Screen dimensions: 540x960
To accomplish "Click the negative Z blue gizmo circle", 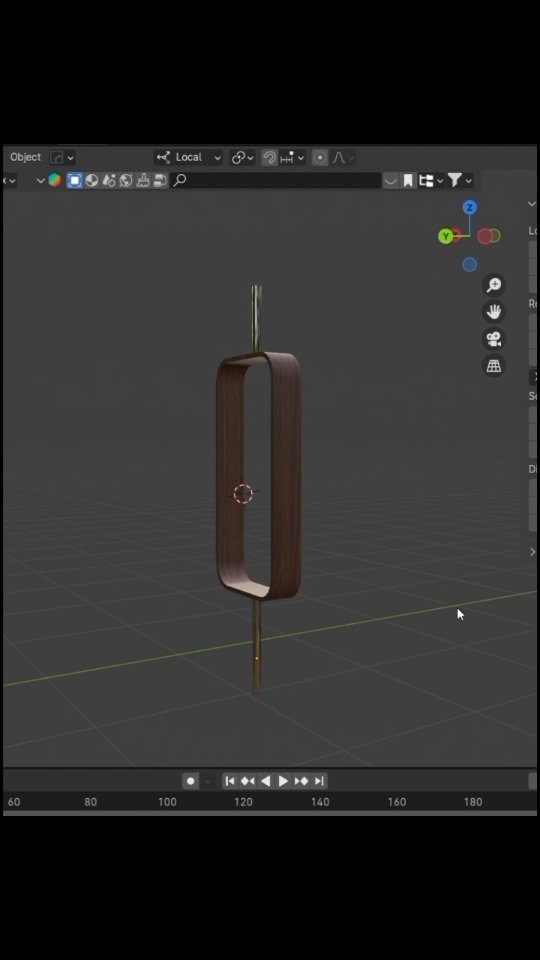I will click(470, 264).
